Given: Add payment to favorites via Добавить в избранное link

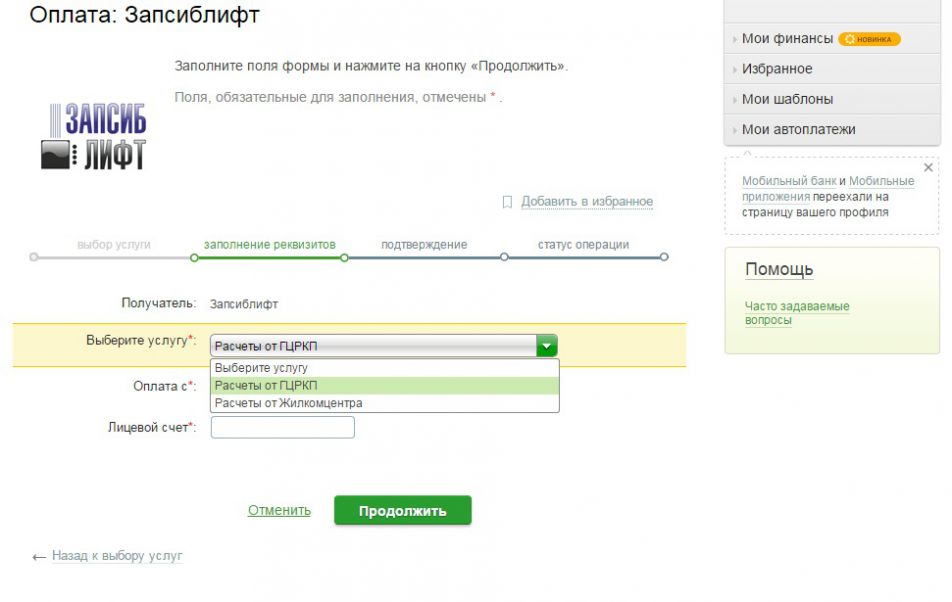Looking at the screenshot, I should [x=586, y=201].
